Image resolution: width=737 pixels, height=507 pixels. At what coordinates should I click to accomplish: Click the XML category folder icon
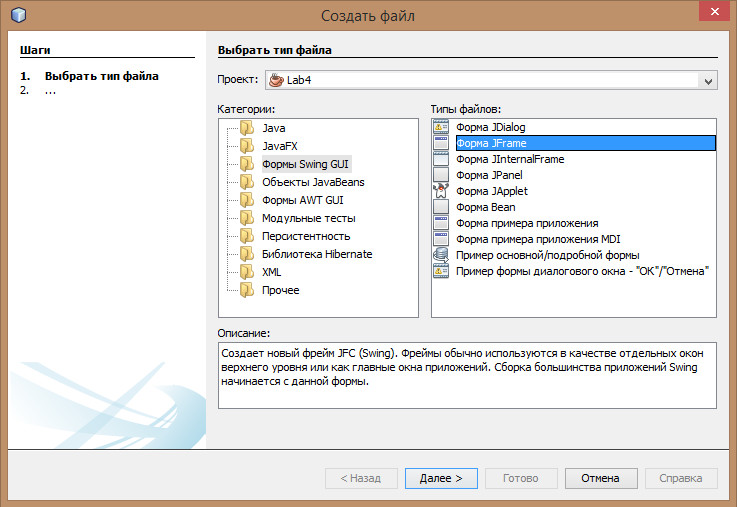(x=247, y=272)
